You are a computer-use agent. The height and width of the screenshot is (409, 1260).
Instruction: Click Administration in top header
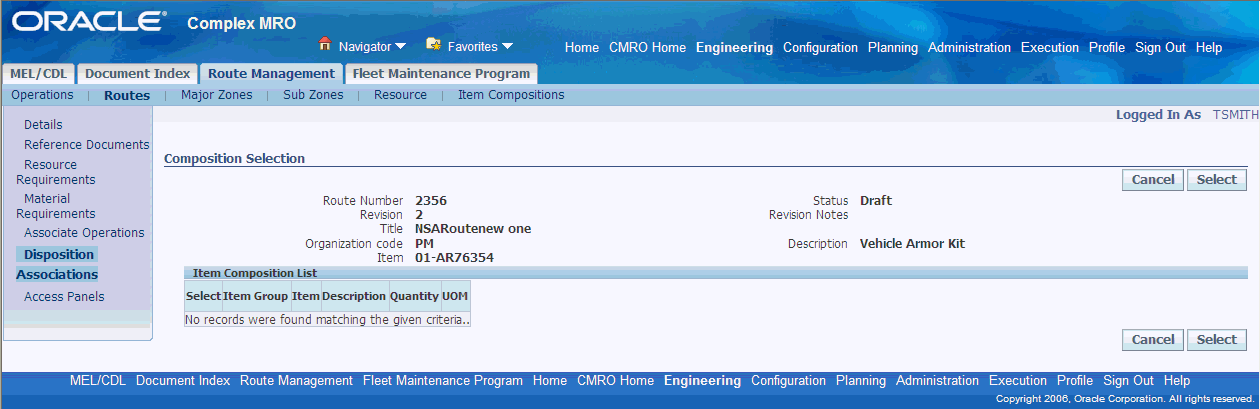click(x=969, y=48)
